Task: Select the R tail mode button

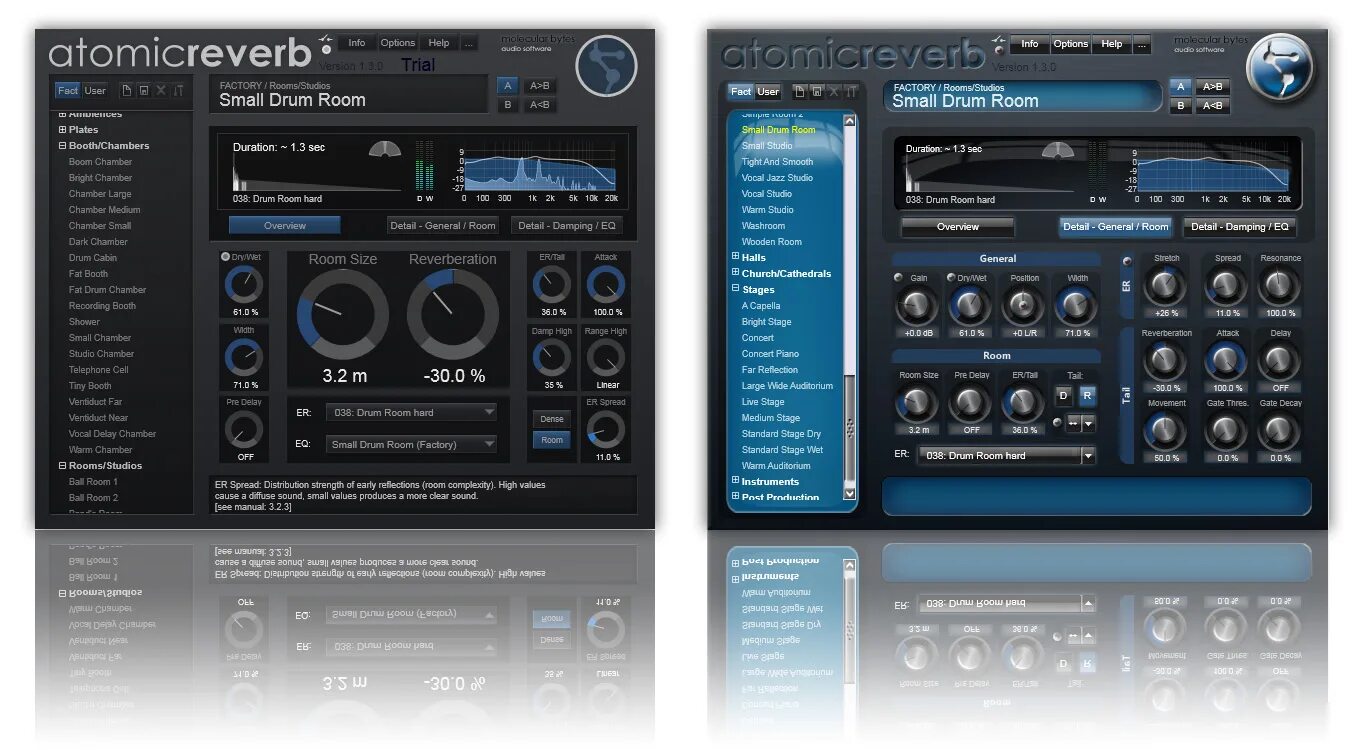Action: (x=1087, y=395)
